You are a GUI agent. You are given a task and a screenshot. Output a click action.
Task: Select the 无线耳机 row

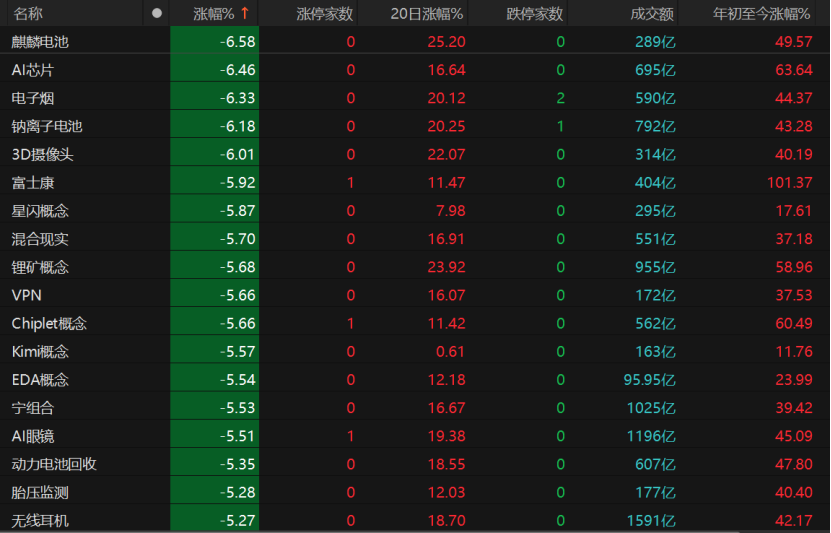41,520
